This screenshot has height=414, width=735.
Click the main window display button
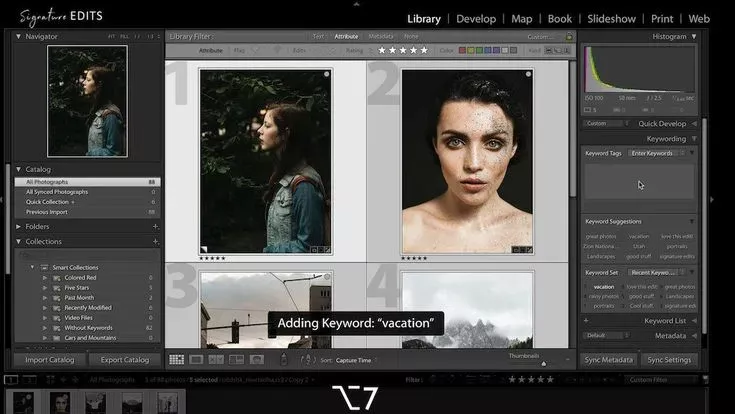pyautogui.click(x=11, y=379)
